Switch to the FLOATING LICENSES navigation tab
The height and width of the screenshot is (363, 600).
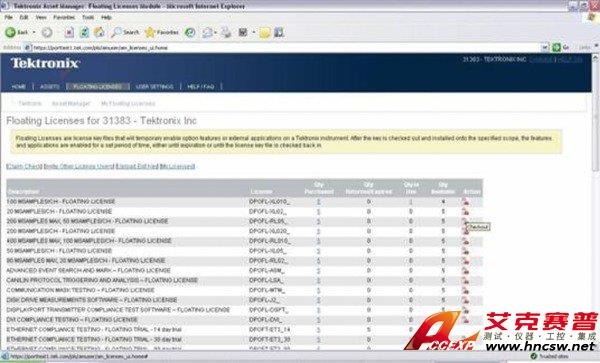(98, 87)
